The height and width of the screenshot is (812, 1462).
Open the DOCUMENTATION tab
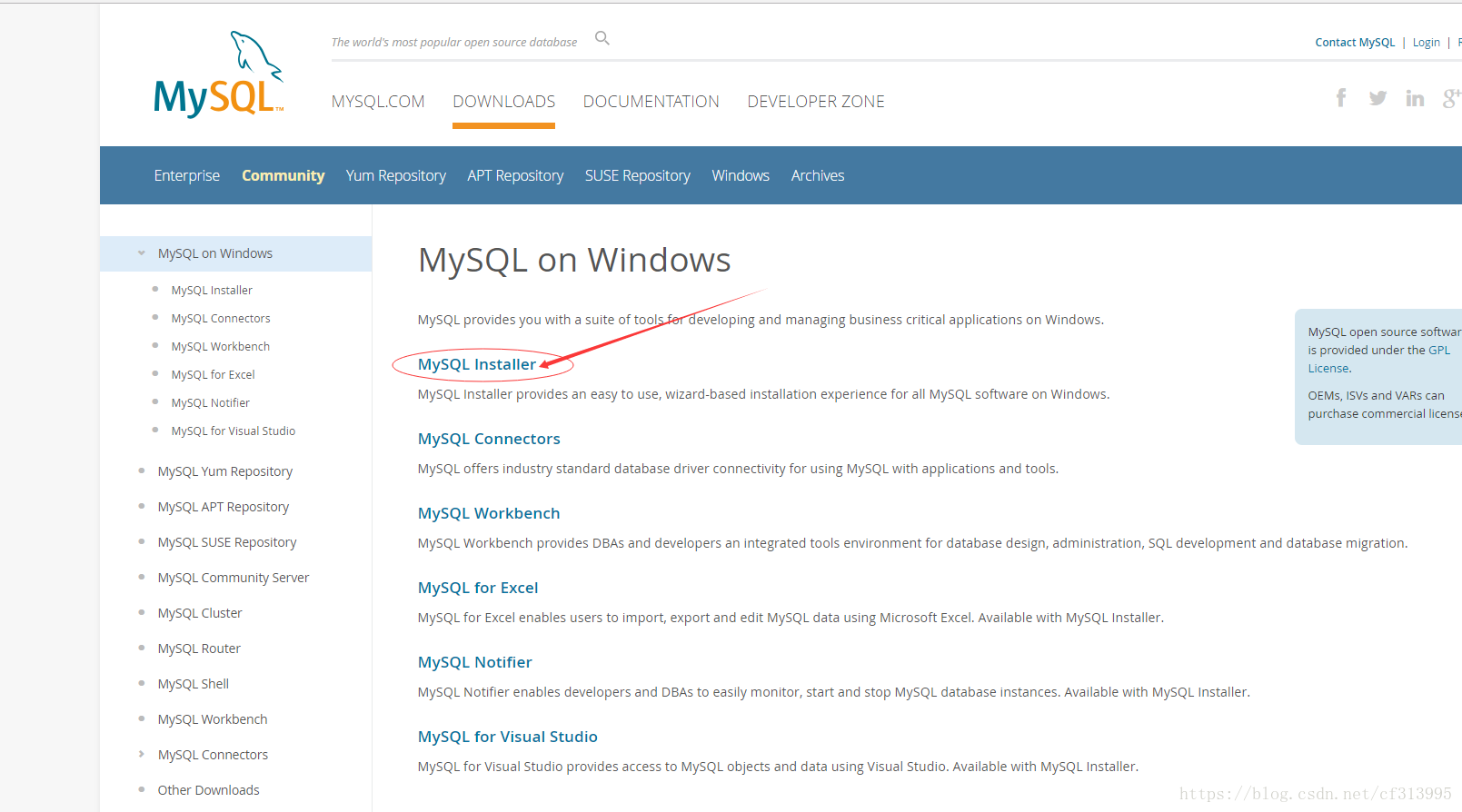651,102
